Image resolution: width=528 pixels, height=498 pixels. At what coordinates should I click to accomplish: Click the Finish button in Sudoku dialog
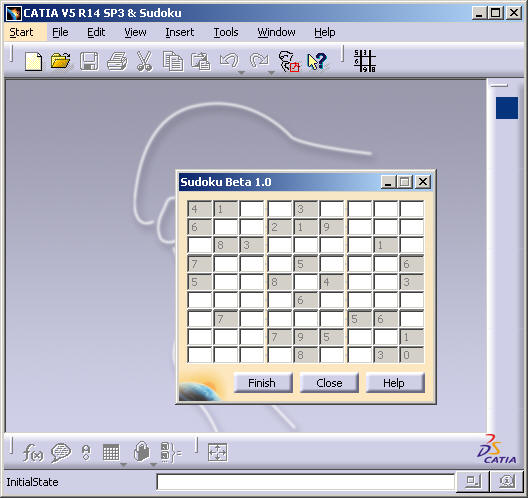coord(262,383)
